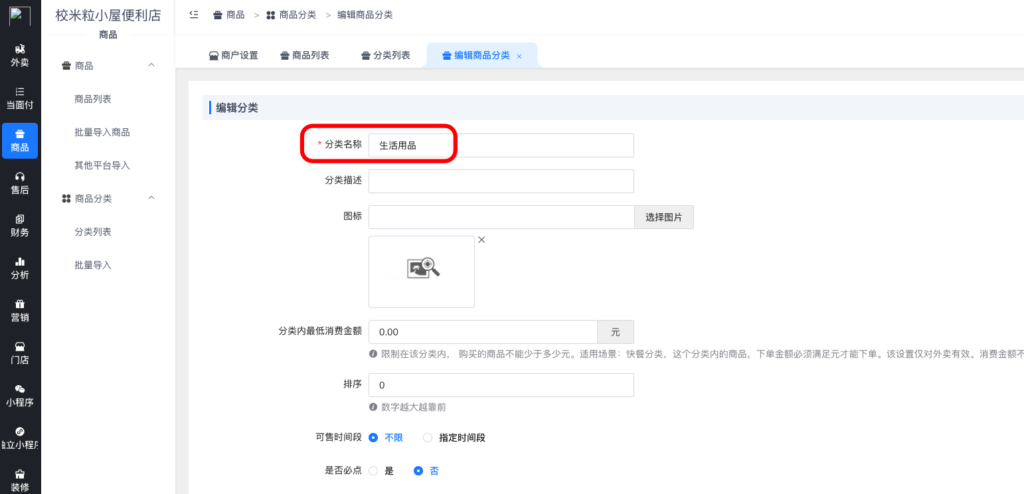Click the icon image preview thumbnail
The image size is (1024, 494).
421,272
